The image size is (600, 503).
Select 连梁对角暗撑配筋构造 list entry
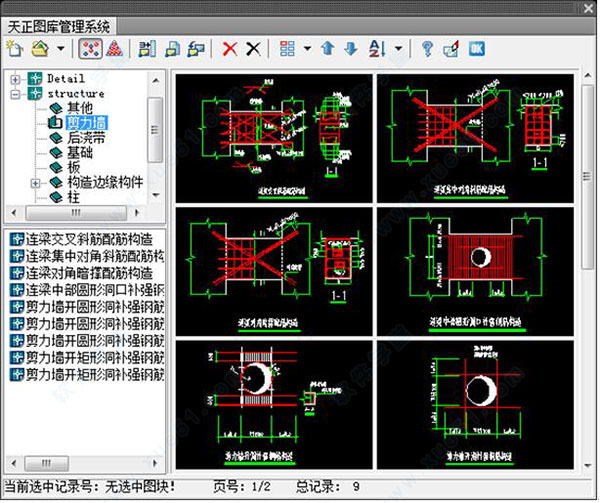click(87, 272)
